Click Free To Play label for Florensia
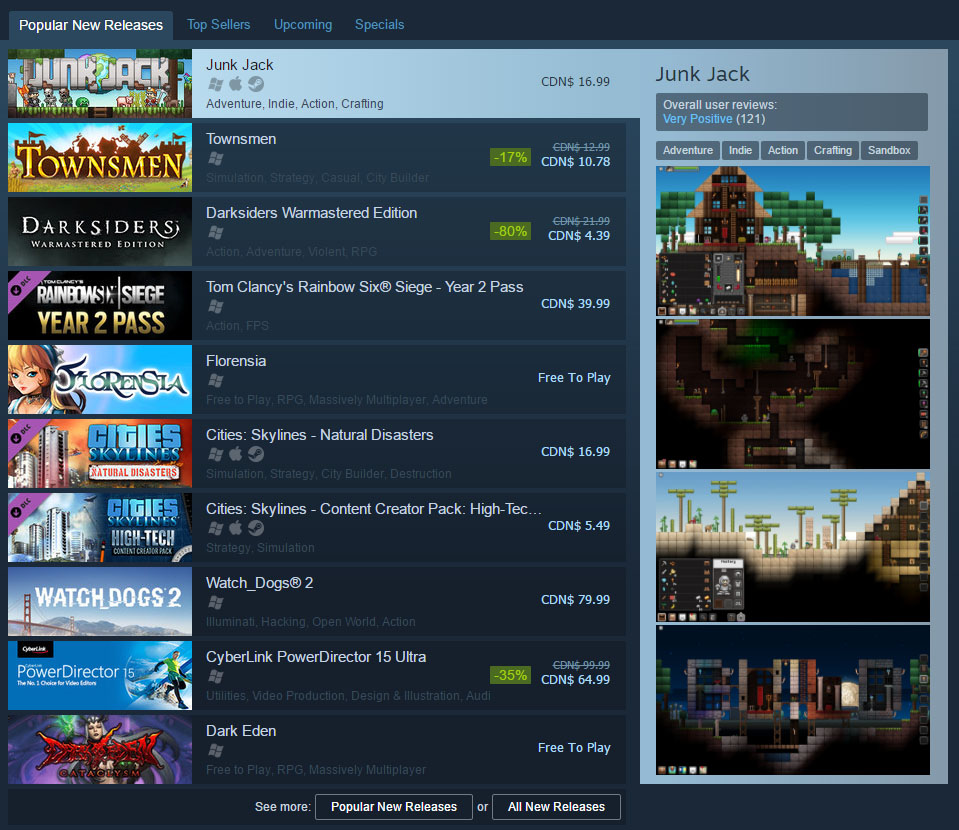Image resolution: width=959 pixels, height=830 pixels. click(574, 378)
